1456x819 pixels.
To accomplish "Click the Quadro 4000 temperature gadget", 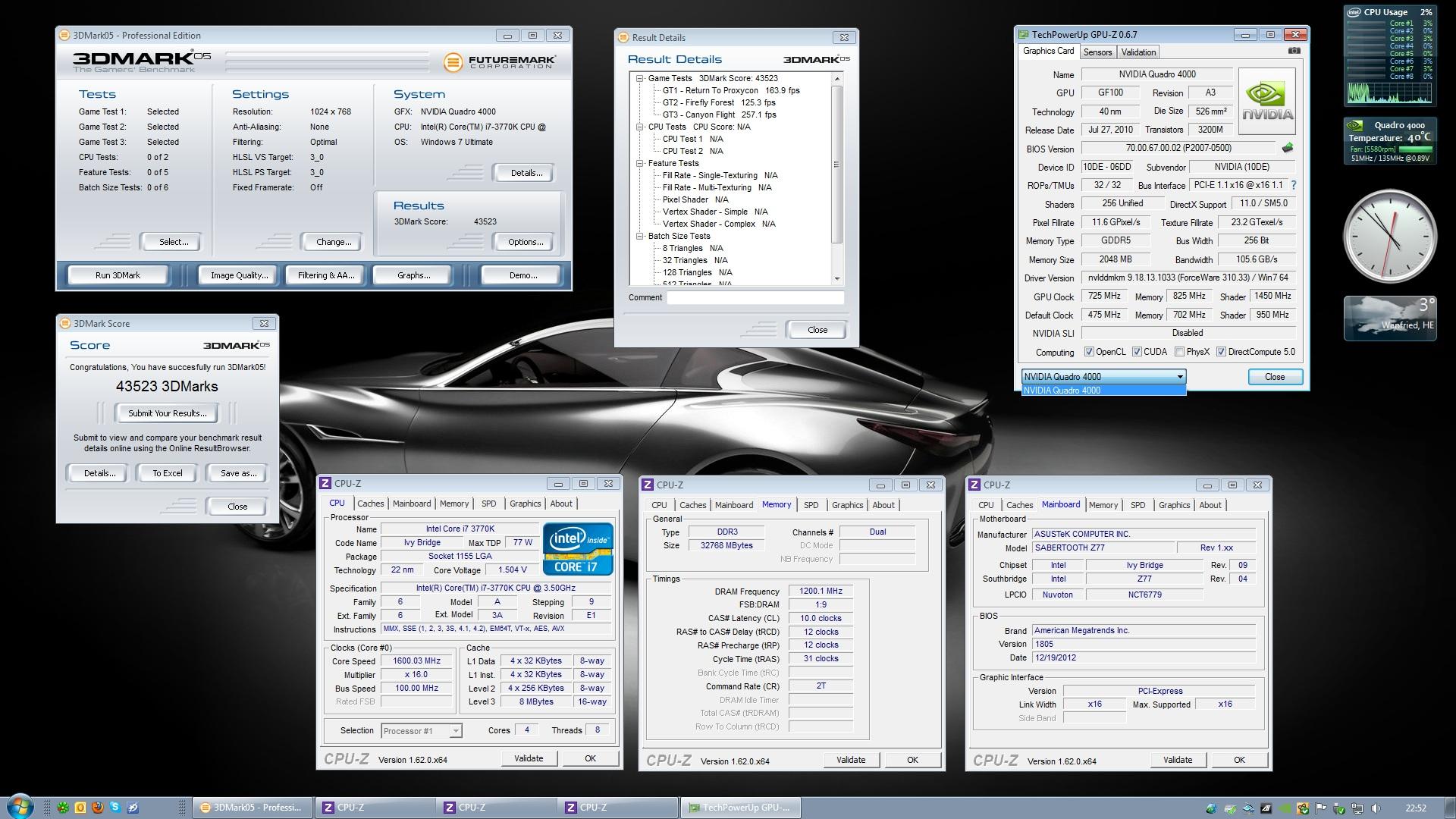I will (x=1390, y=141).
